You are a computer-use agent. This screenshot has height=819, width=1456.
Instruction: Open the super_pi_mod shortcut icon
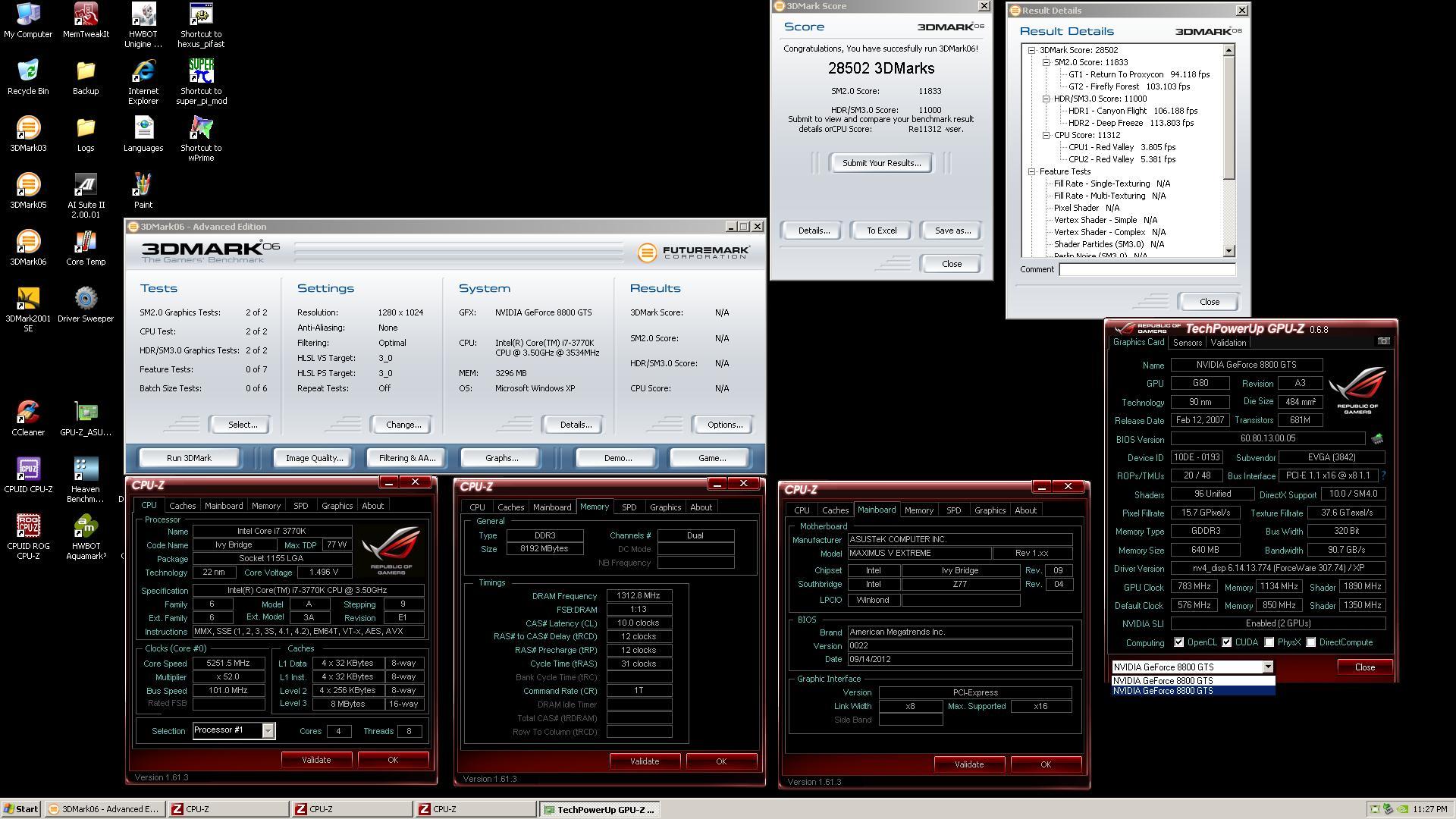[201, 82]
